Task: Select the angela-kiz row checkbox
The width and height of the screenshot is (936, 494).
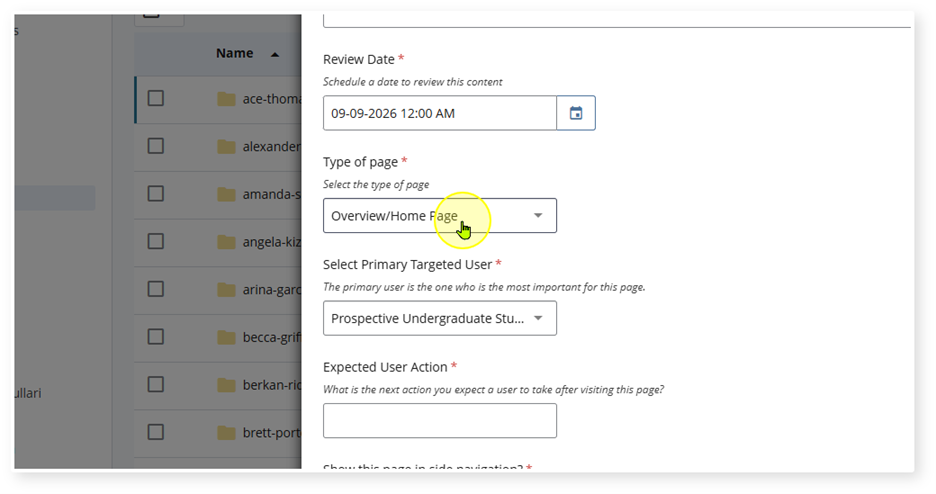Action: pos(156,241)
